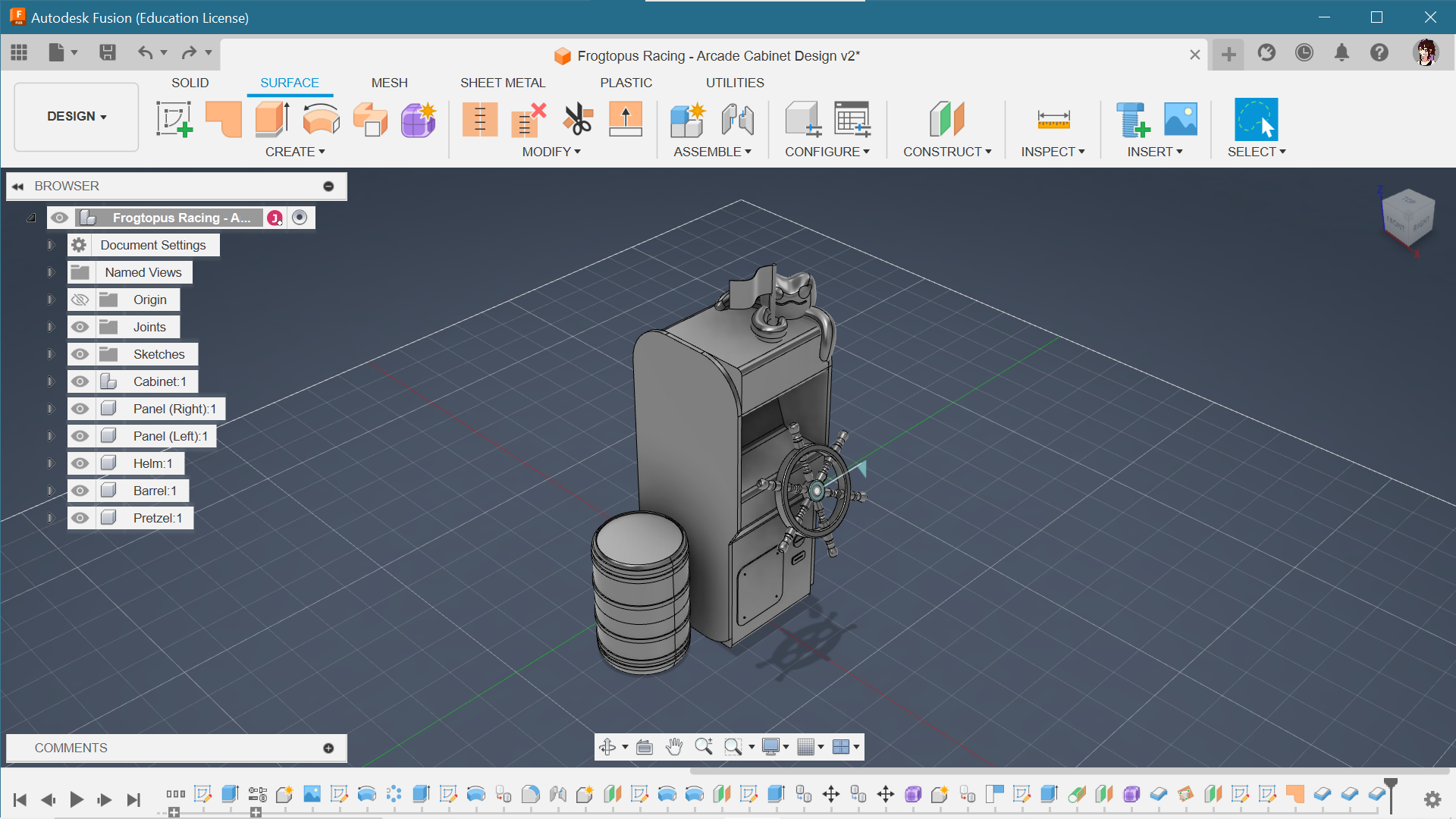This screenshot has width=1456, height=819.
Task: Expand the Joints folder in browser
Action: [50, 326]
